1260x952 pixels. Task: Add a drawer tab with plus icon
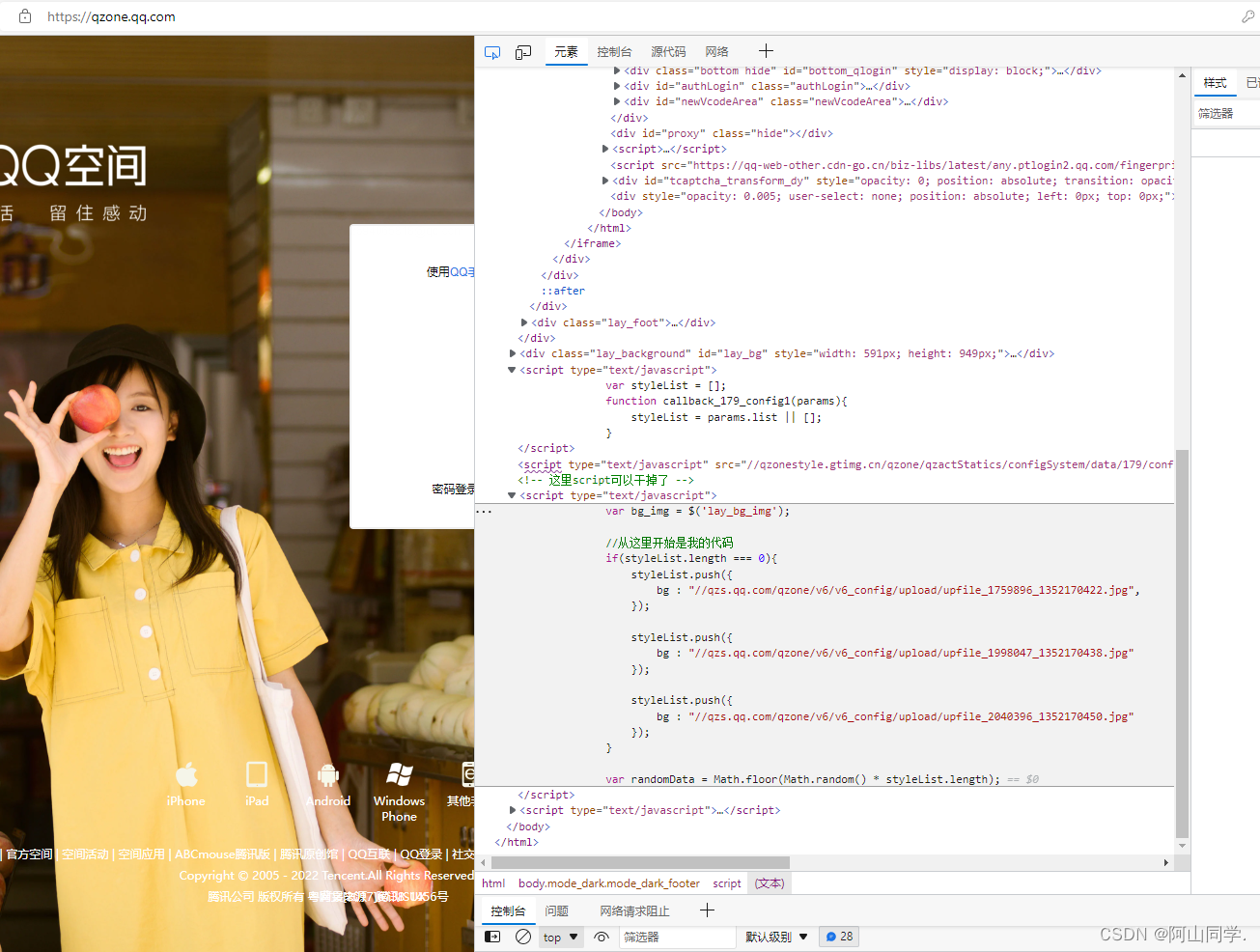click(707, 910)
